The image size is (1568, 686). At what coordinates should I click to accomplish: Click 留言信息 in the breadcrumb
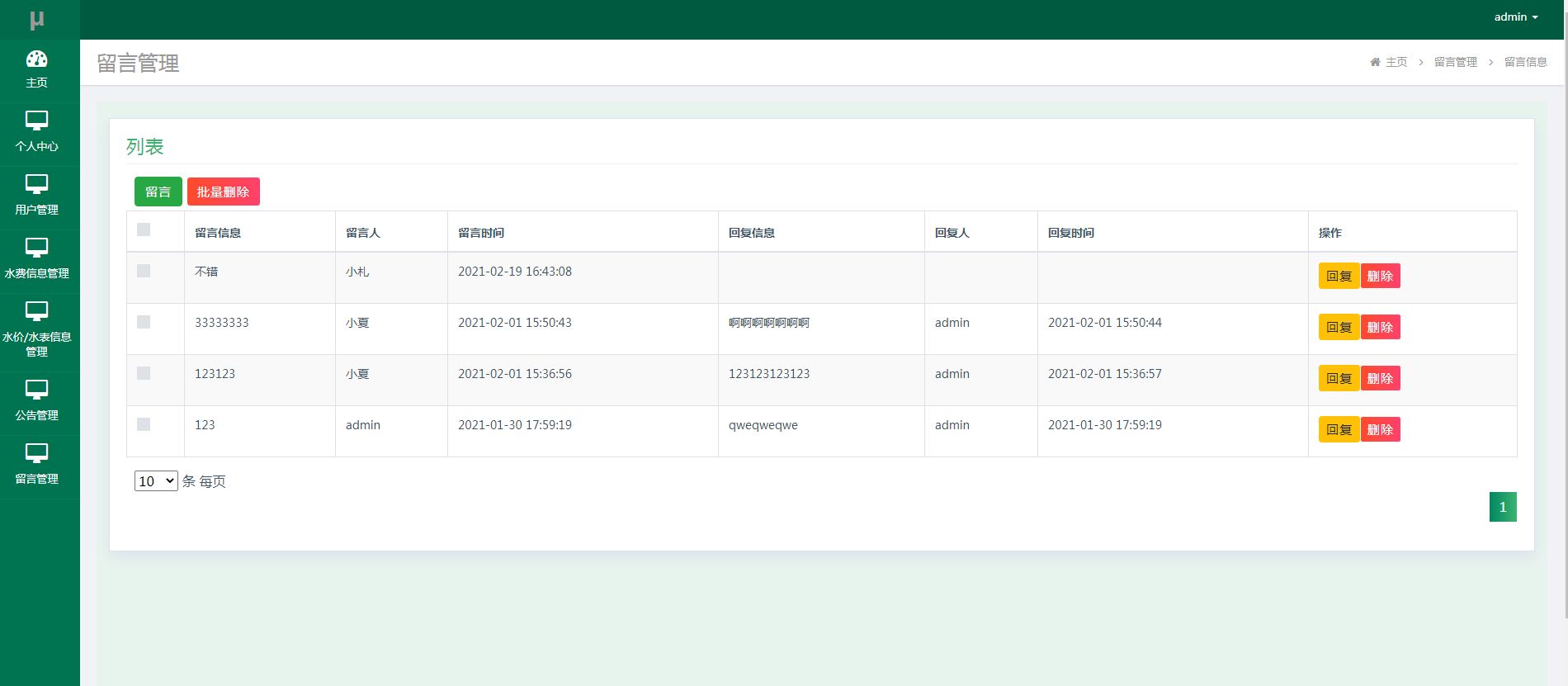tap(1526, 62)
